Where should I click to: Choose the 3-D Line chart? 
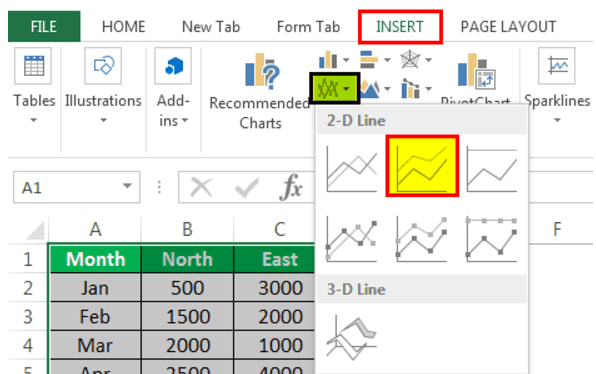352,338
